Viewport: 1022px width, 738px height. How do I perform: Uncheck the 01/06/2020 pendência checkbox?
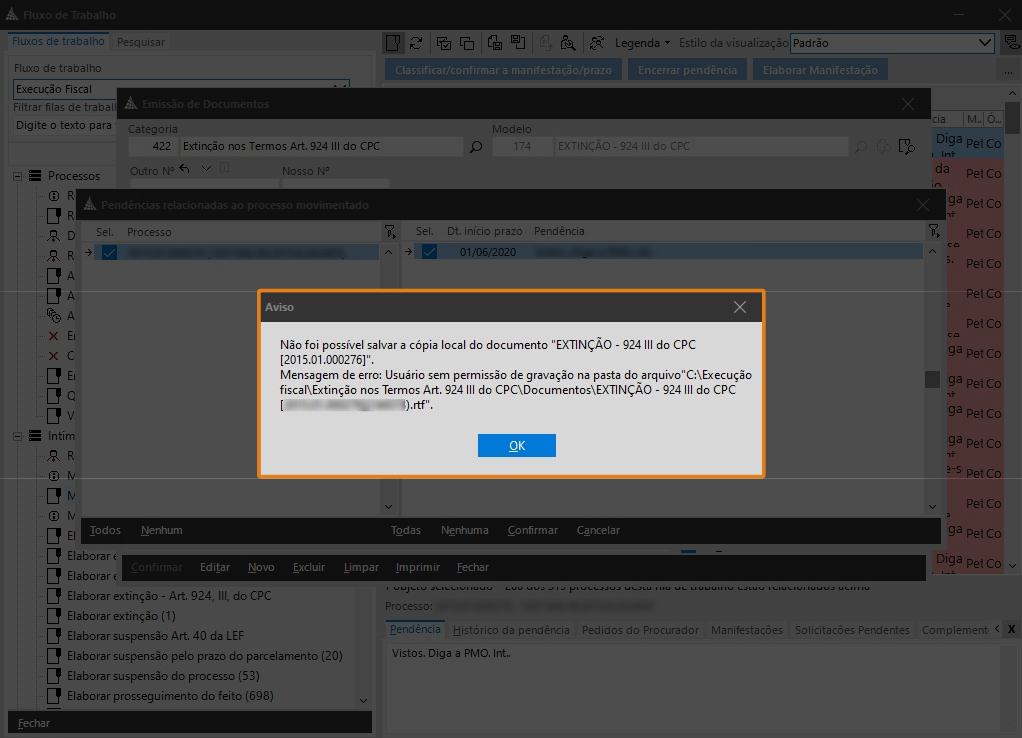click(429, 252)
